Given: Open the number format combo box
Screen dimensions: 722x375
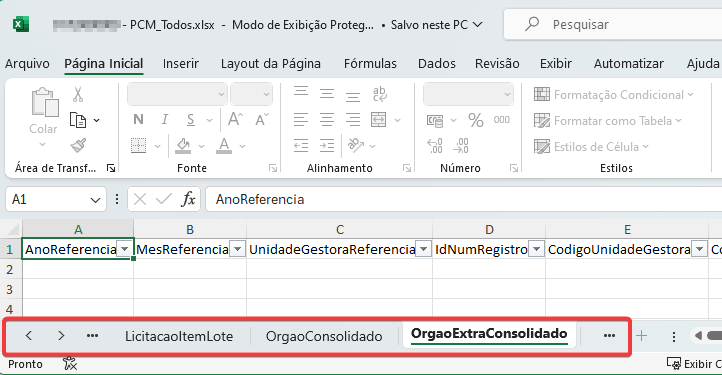Looking at the screenshot, I should coord(468,94).
